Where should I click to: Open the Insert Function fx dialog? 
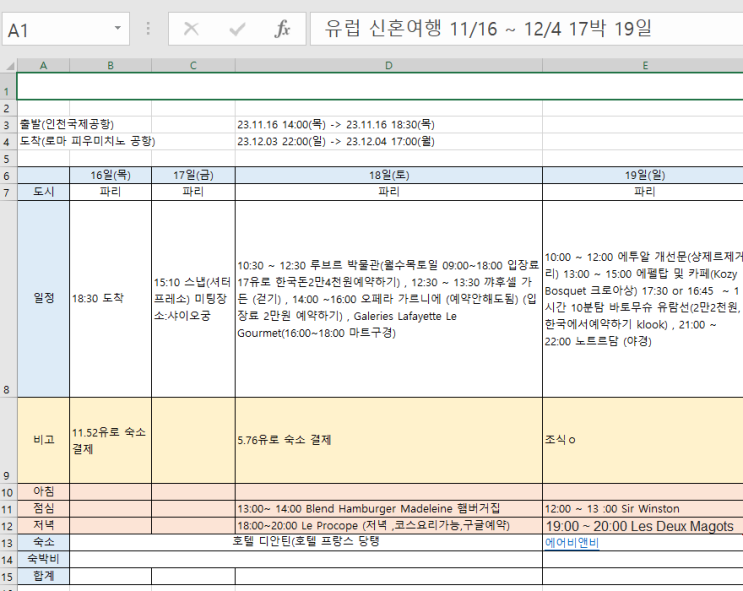282,29
